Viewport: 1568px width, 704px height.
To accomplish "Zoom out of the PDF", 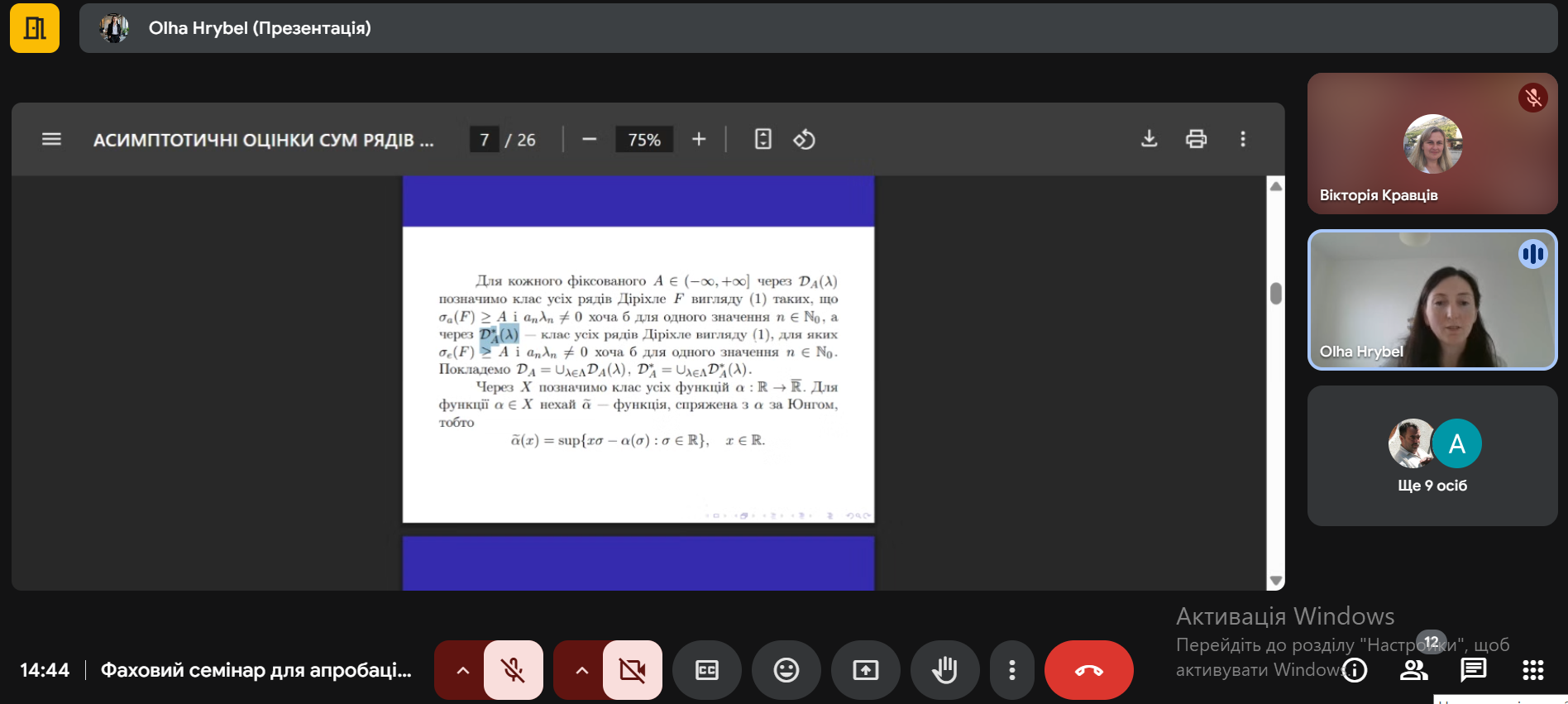I will pyautogui.click(x=589, y=139).
